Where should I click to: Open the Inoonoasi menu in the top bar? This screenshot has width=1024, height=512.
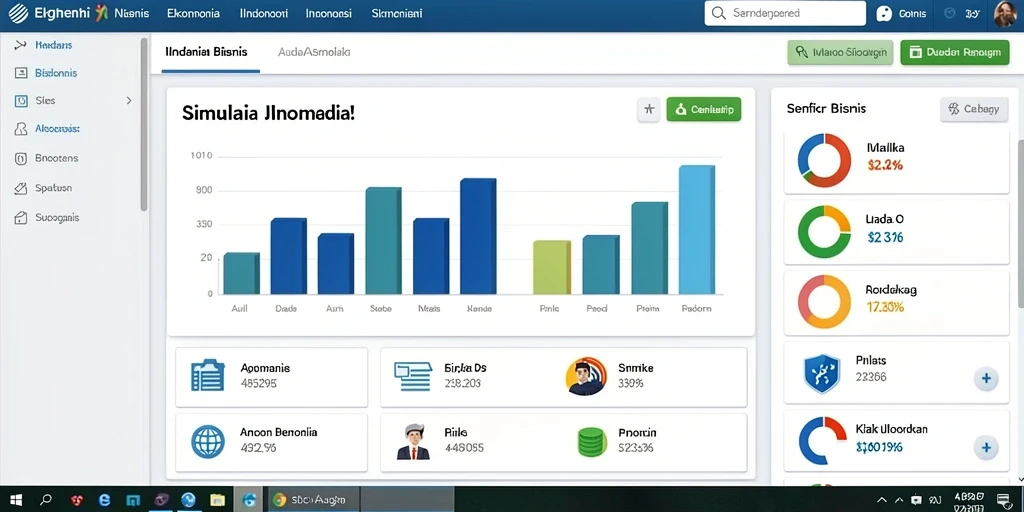pyautogui.click(x=328, y=13)
